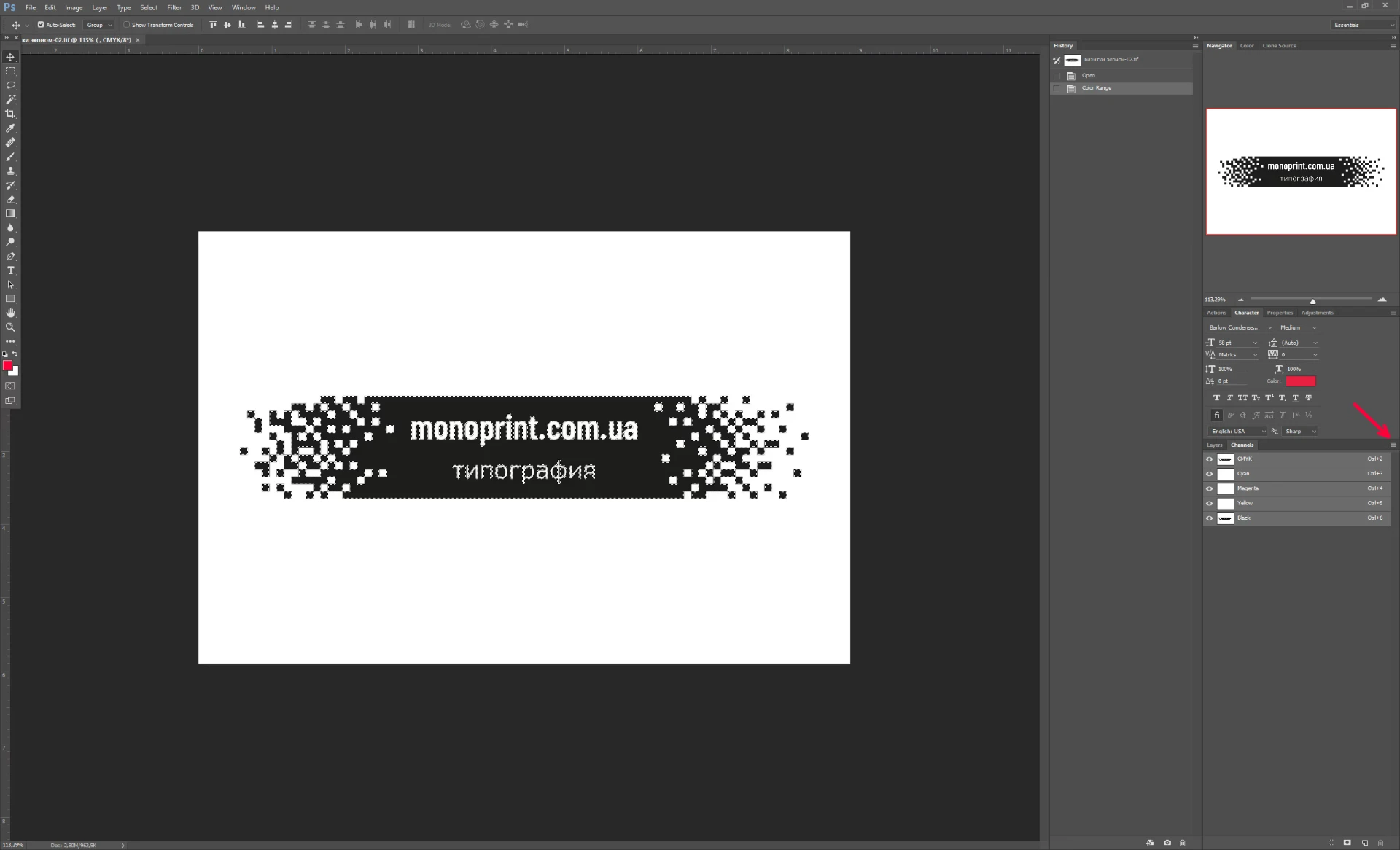The image size is (1400, 850).
Task: Select the Lasso tool
Action: (10, 85)
